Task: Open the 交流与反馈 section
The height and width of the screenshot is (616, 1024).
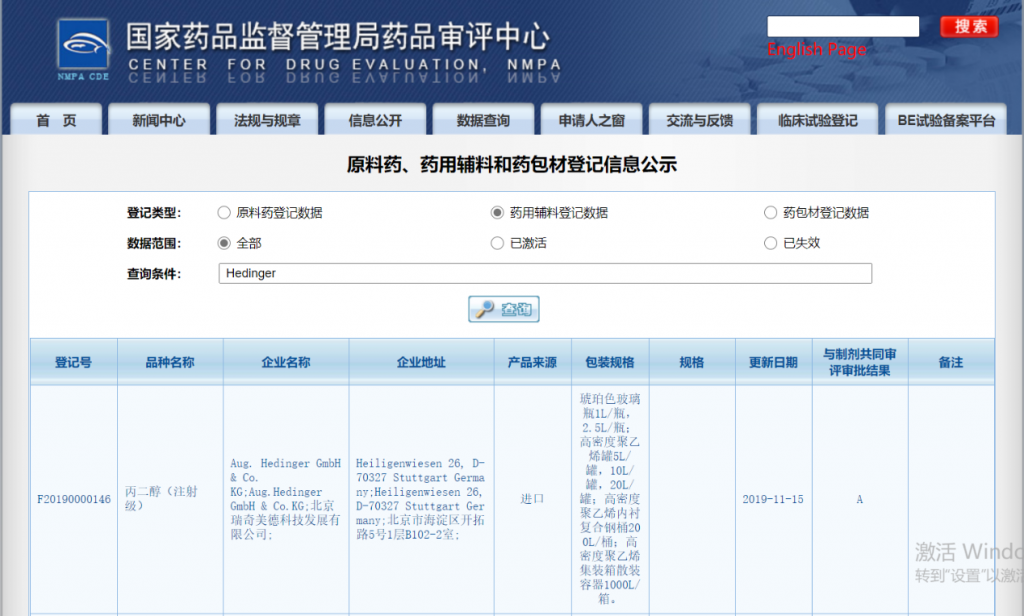Action: (x=699, y=118)
